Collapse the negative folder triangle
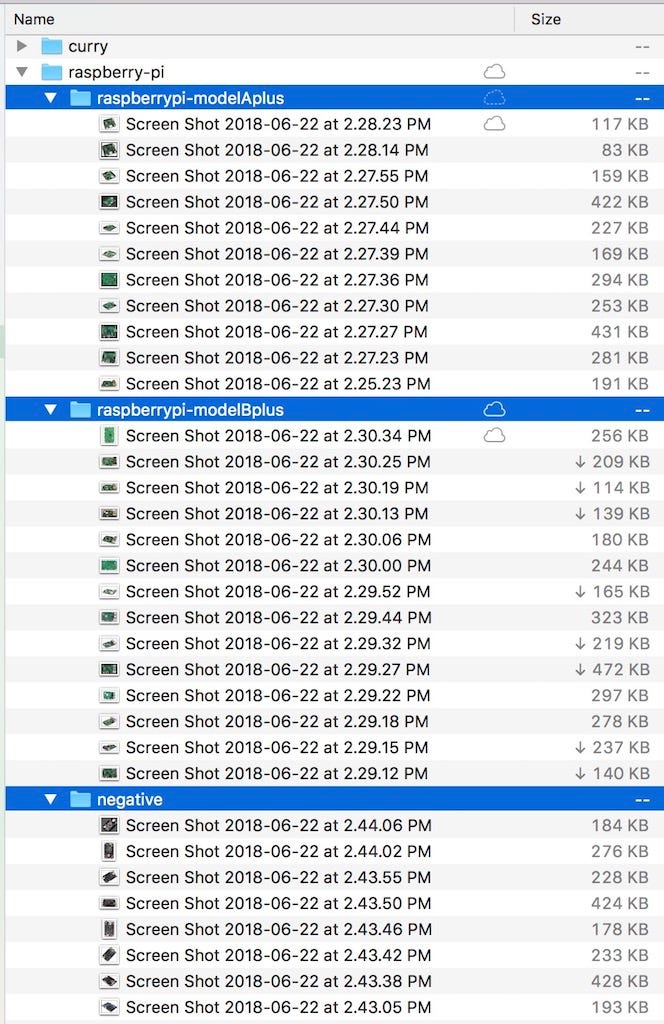Viewport: 664px width, 1024px height. point(50,799)
